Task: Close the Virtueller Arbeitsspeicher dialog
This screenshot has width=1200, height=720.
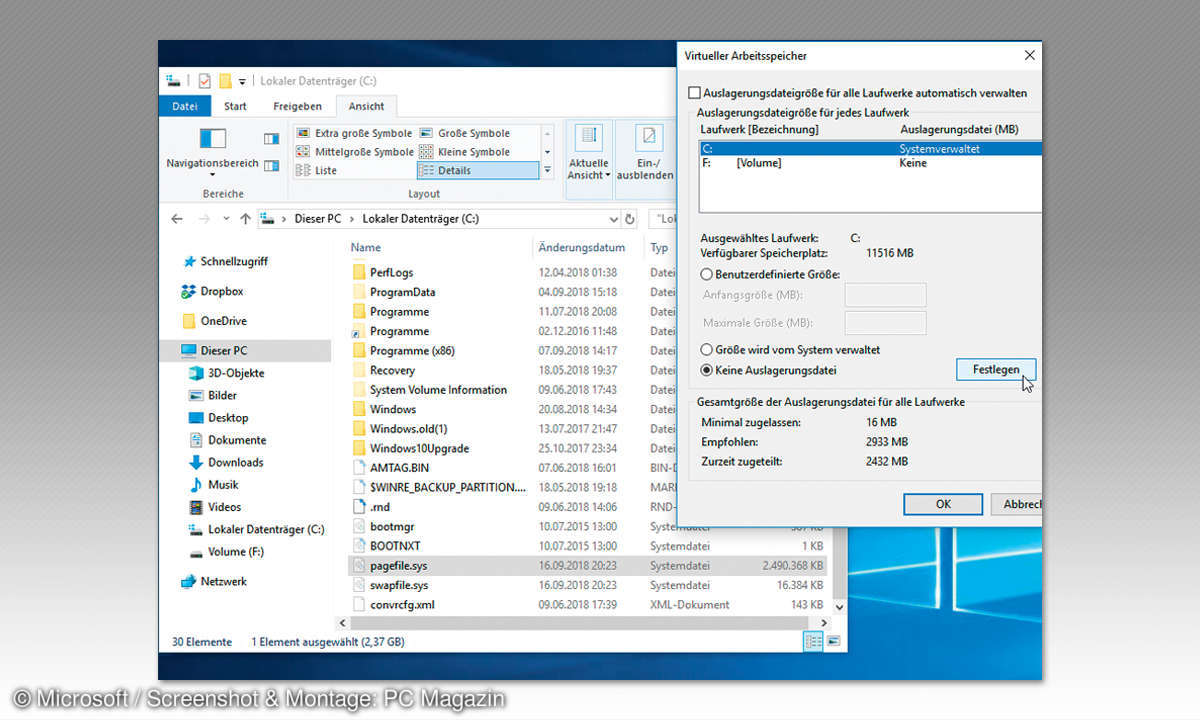Action: [1029, 56]
